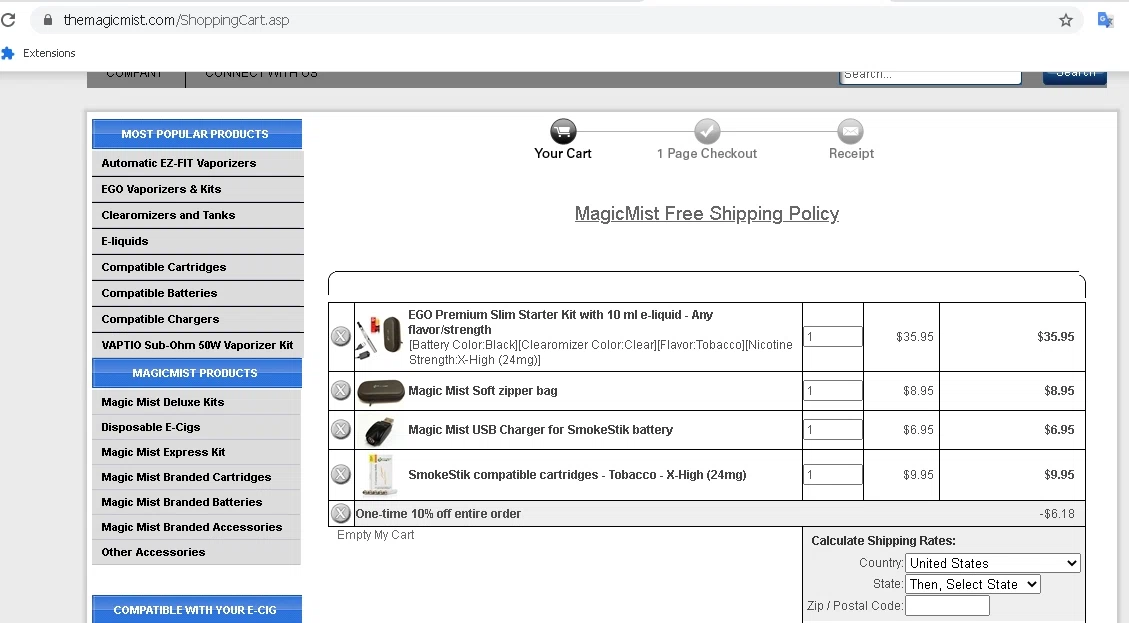Viewport: 1129px width, 623px height.
Task: Remove SmokeStik compatible cartridges item
Action: (x=341, y=475)
